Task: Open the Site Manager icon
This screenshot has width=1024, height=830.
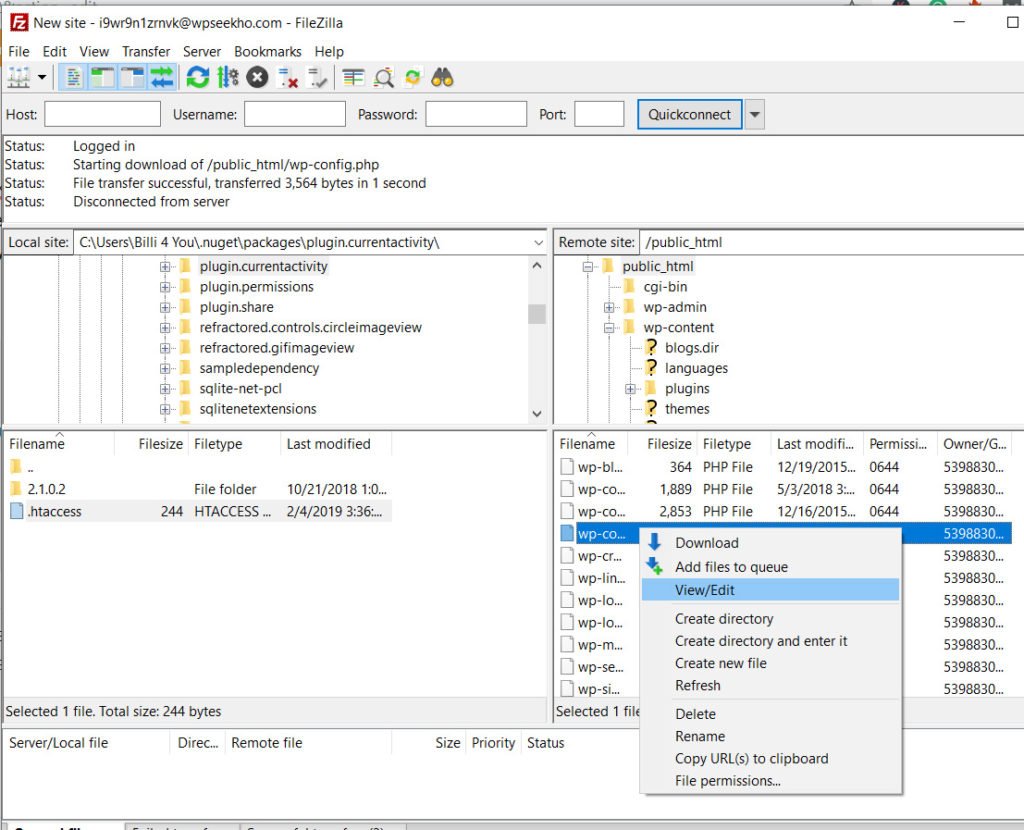Action: 19,78
